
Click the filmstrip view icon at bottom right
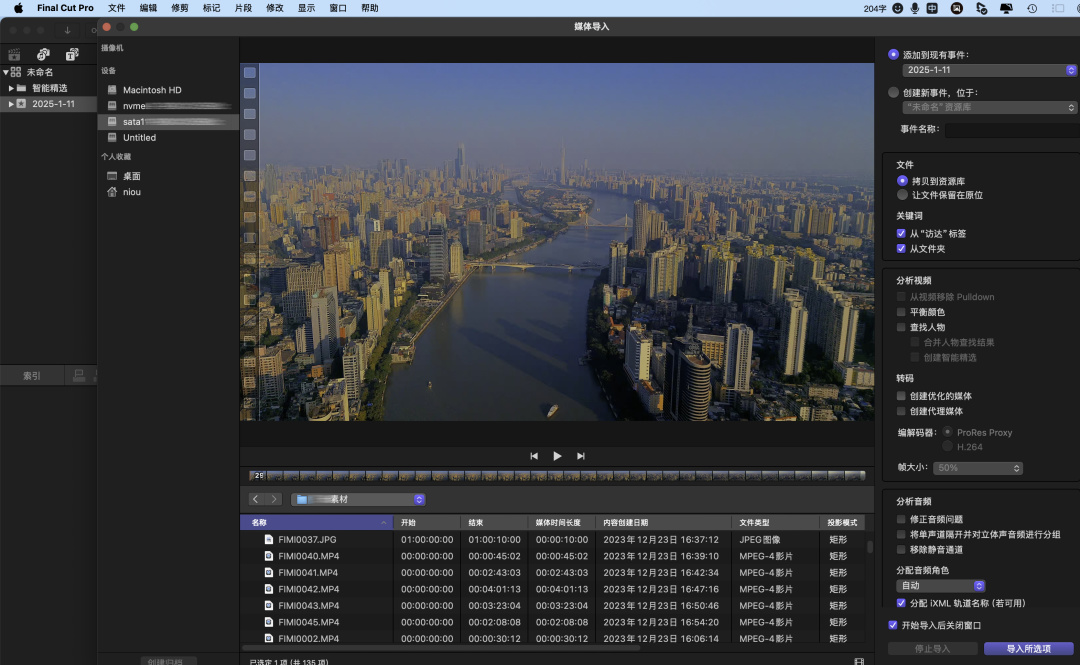point(858,661)
